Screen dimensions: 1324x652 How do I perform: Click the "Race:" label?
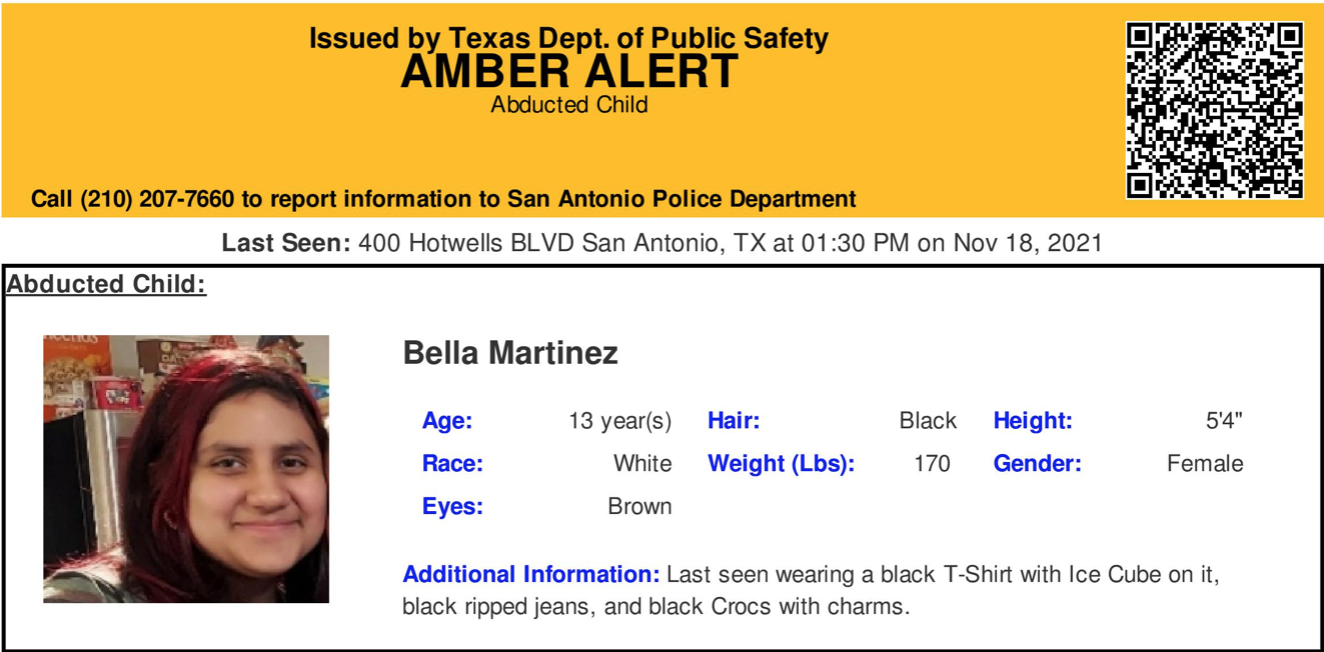pos(452,464)
